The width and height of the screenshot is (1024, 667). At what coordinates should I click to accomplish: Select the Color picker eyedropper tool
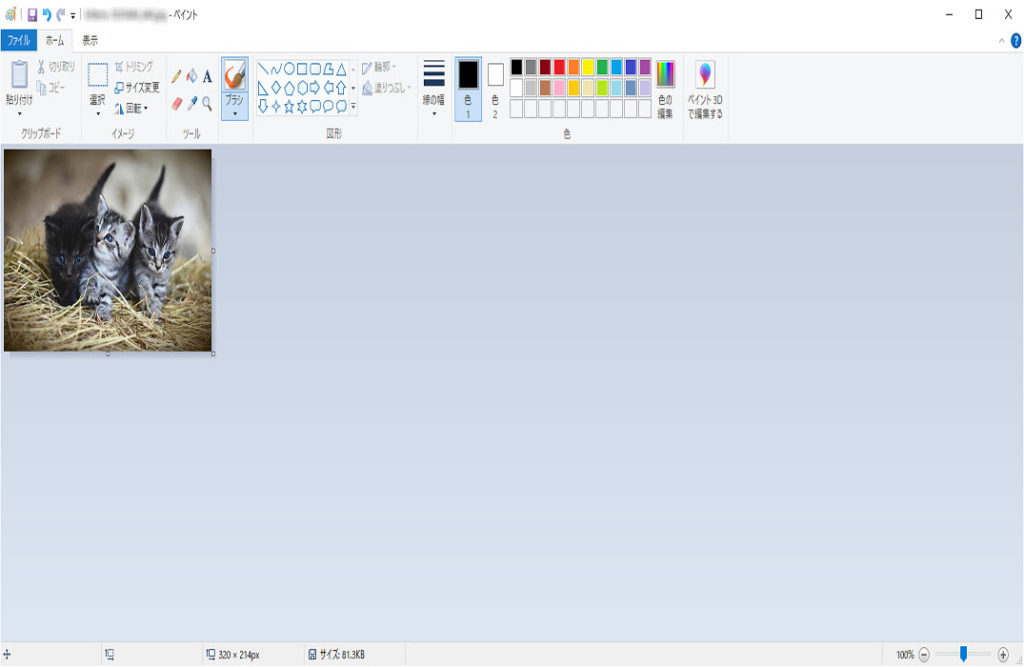point(192,103)
